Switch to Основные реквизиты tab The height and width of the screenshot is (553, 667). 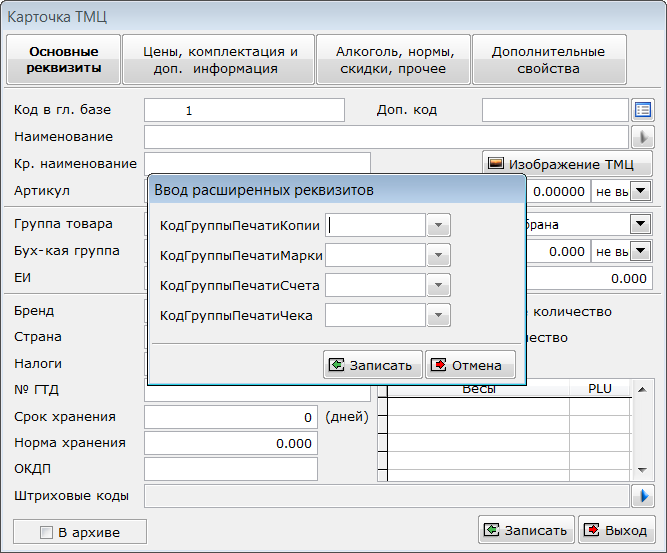(64, 60)
